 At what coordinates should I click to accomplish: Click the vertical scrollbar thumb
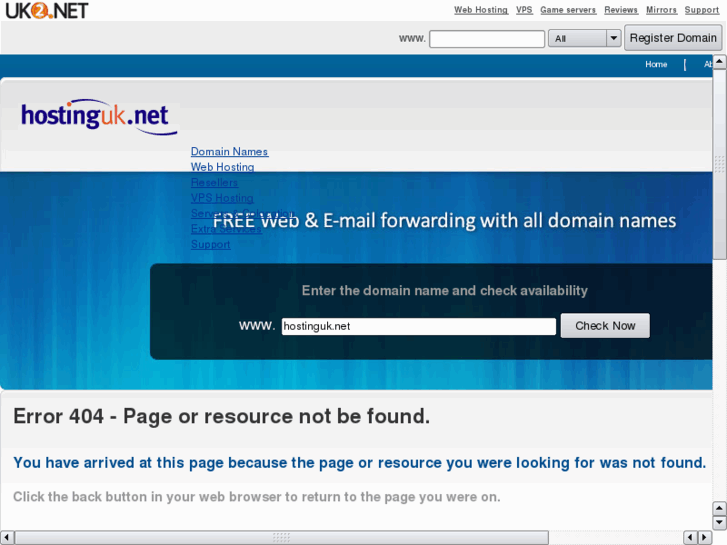719,164
